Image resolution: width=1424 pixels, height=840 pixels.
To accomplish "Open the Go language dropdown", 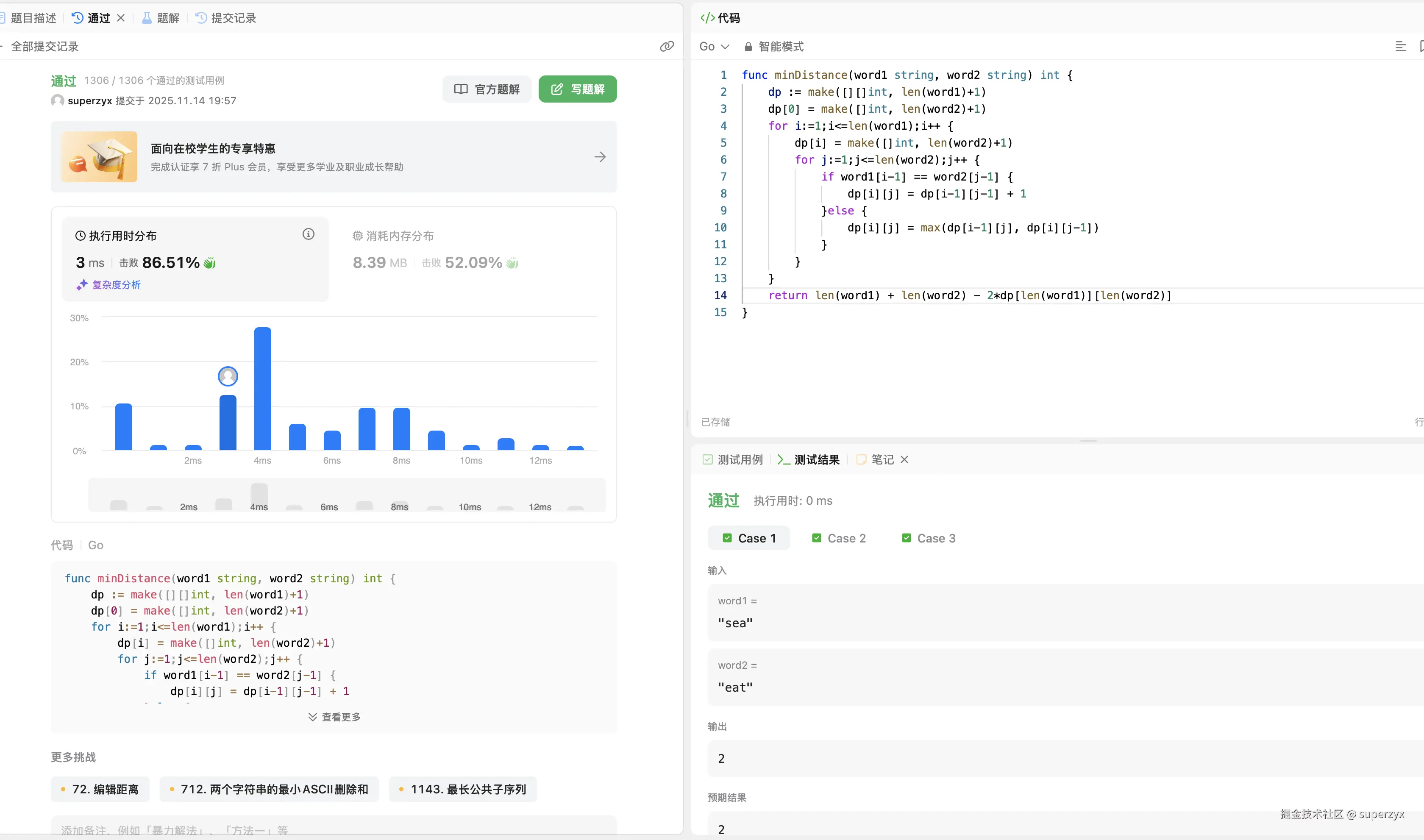I will pyautogui.click(x=714, y=47).
